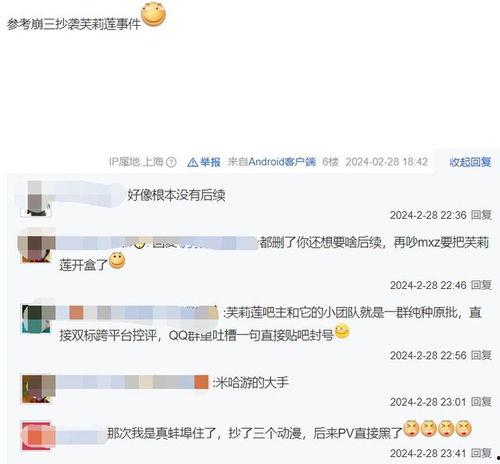This screenshot has height=464, width=500.
Task: Open avatar of 米哈游的大手 commenter
Action: [36, 389]
